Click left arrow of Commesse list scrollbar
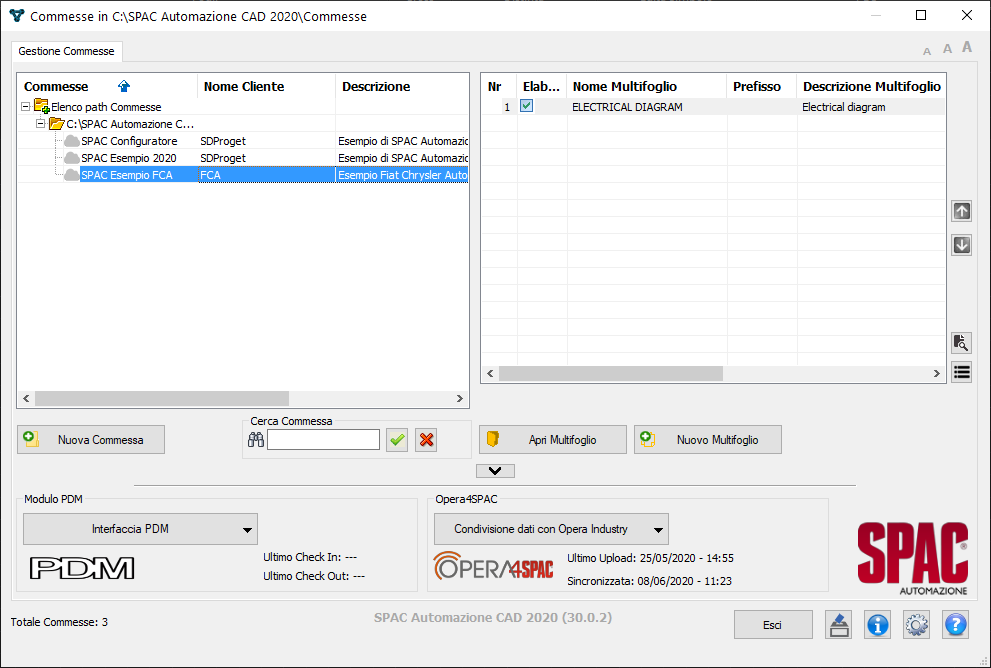Image resolution: width=991 pixels, height=668 pixels. [26, 398]
